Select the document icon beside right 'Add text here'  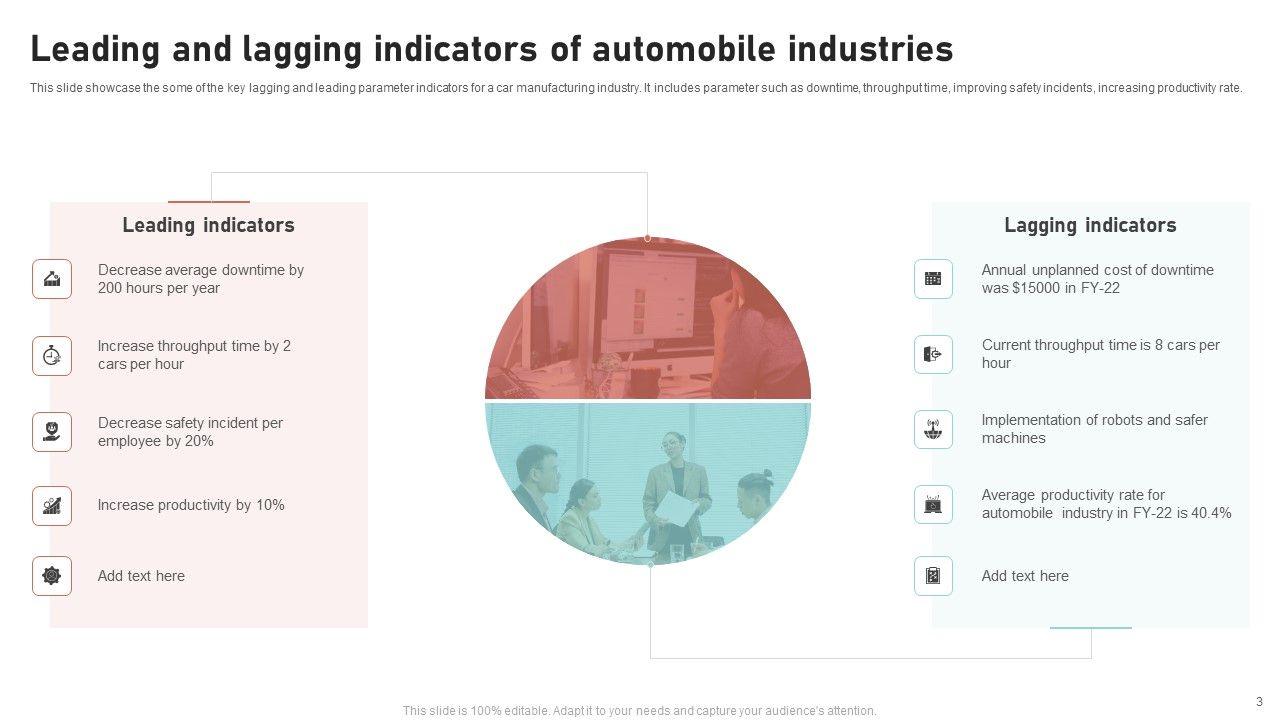[x=933, y=576]
